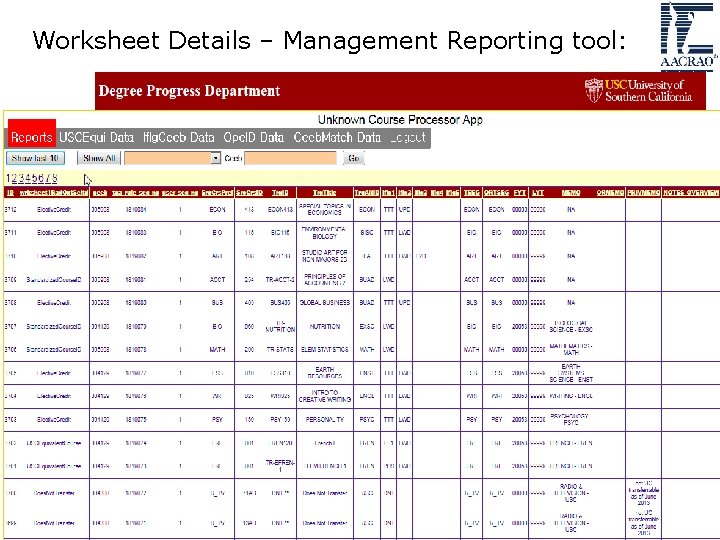
Task: Select the PRINCIPLES OF ACCOUNTING title cell
Action: (325, 280)
